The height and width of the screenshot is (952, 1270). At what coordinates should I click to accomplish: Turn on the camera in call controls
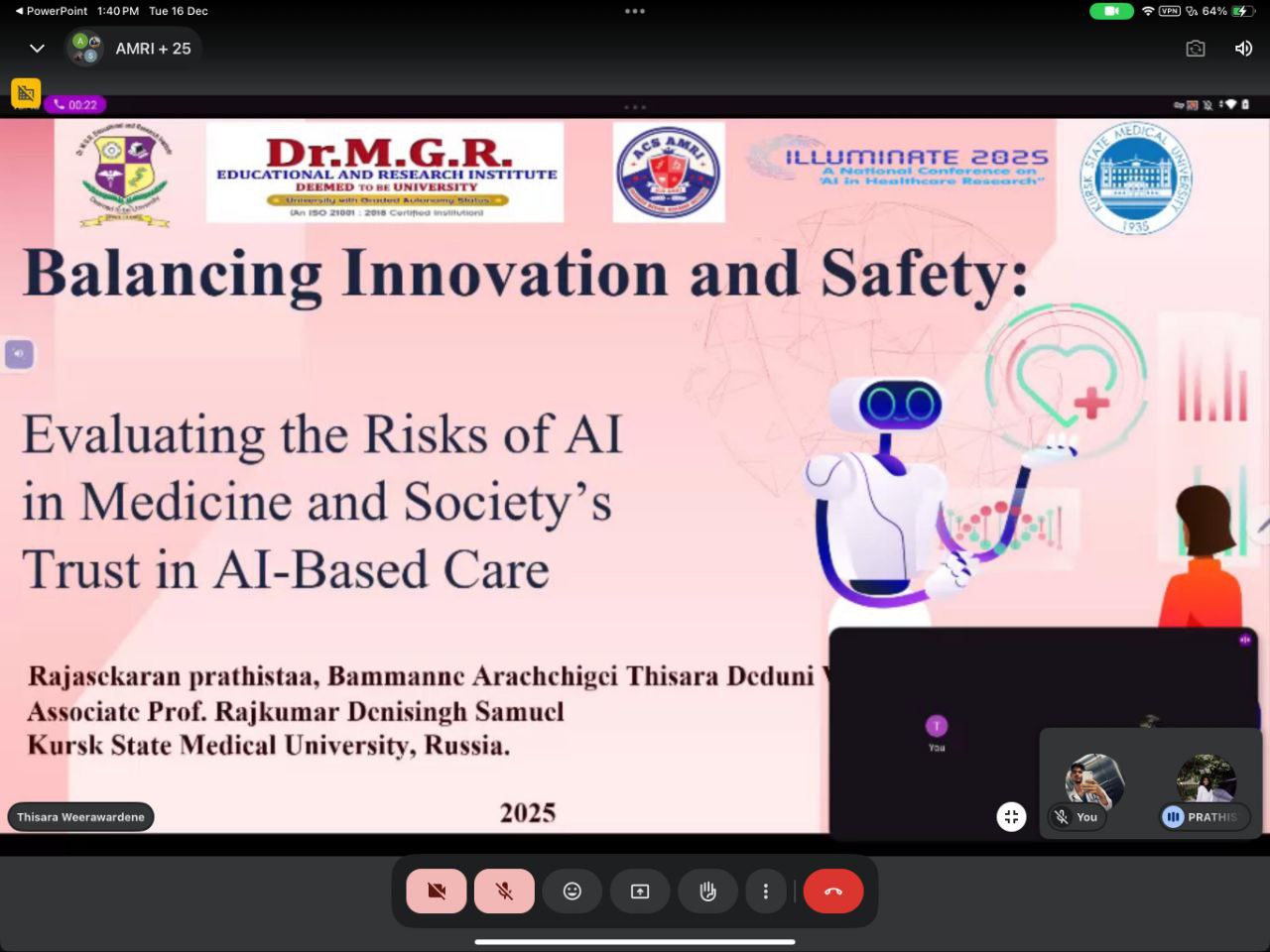pyautogui.click(x=437, y=891)
